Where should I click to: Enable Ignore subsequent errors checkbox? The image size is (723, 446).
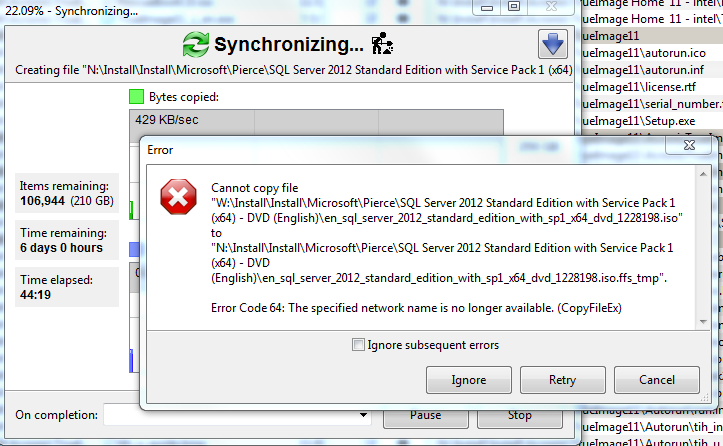pos(359,345)
